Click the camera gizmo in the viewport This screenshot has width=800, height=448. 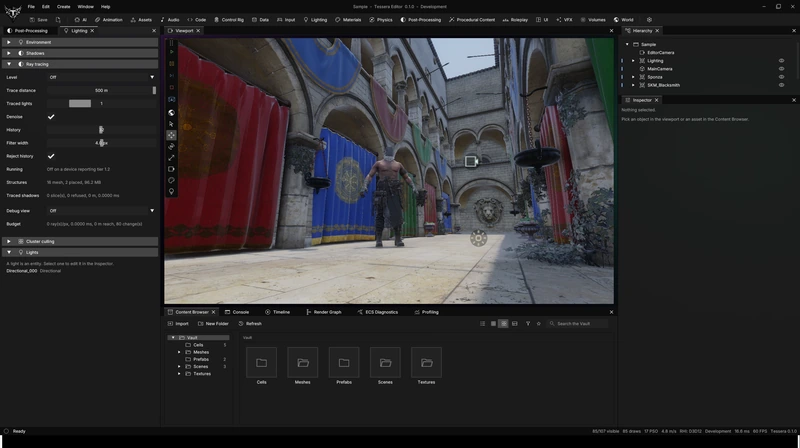(471, 161)
